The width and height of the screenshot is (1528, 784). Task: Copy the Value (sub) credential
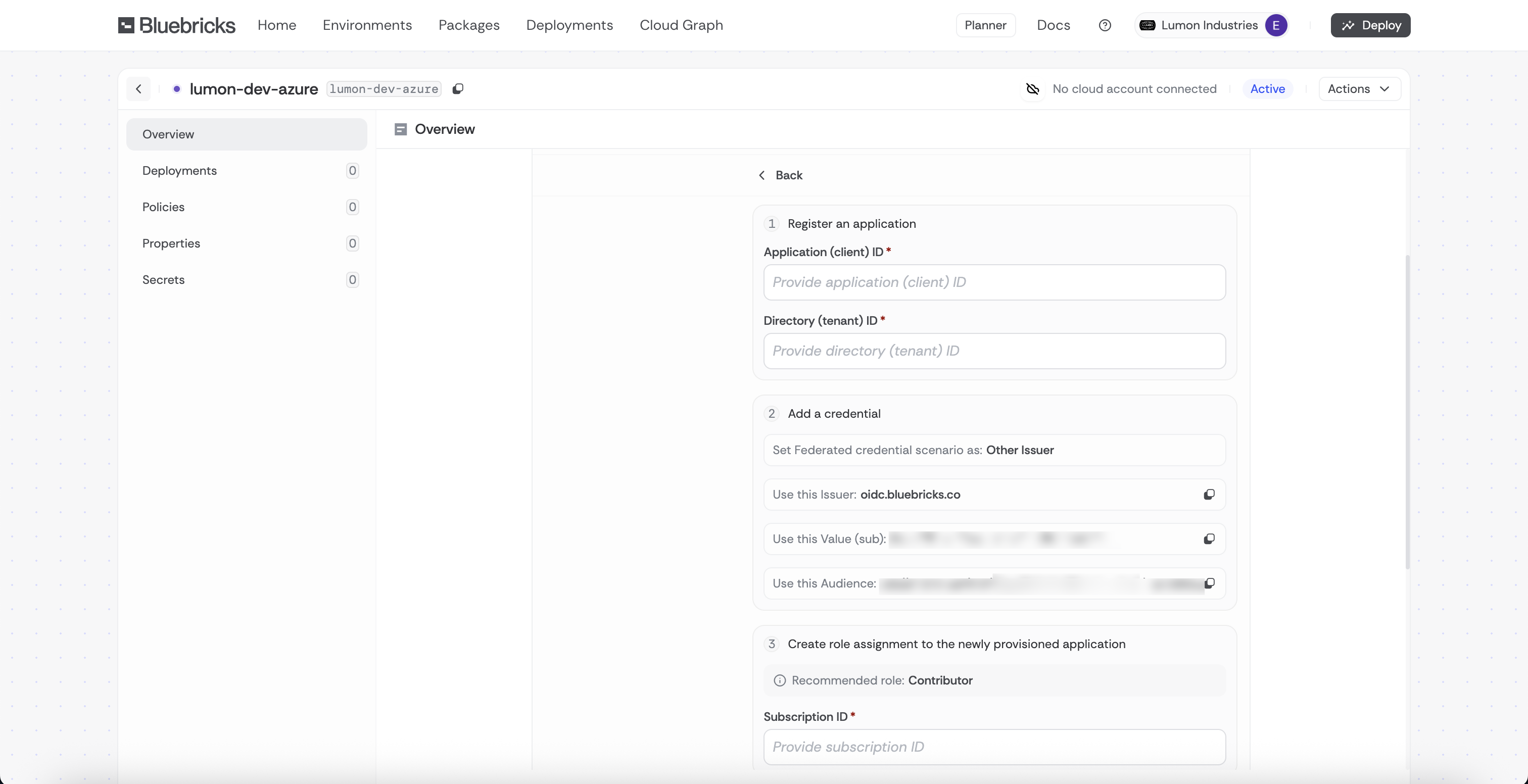point(1209,538)
